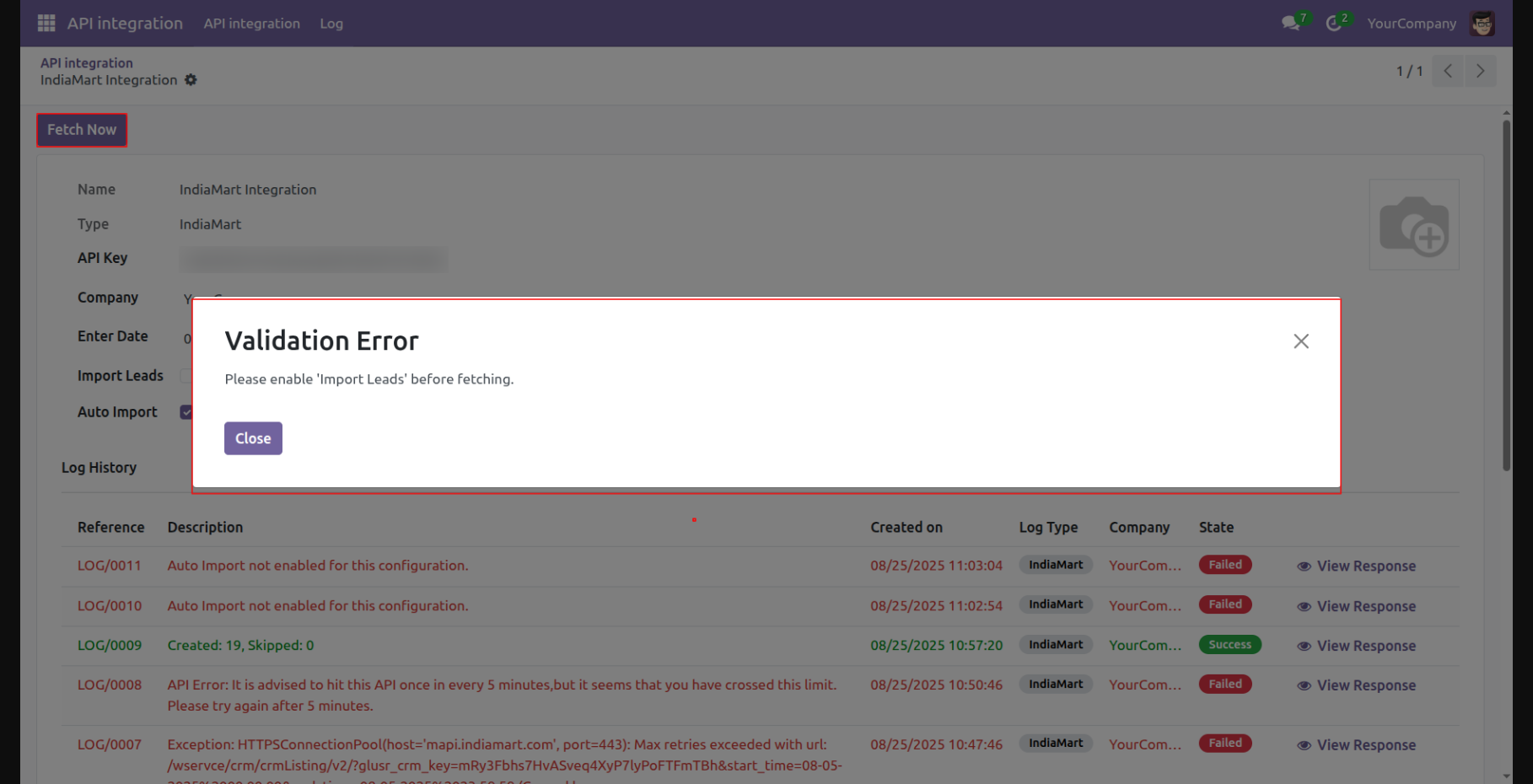Dismiss Validation Error dialog with X

click(1301, 341)
